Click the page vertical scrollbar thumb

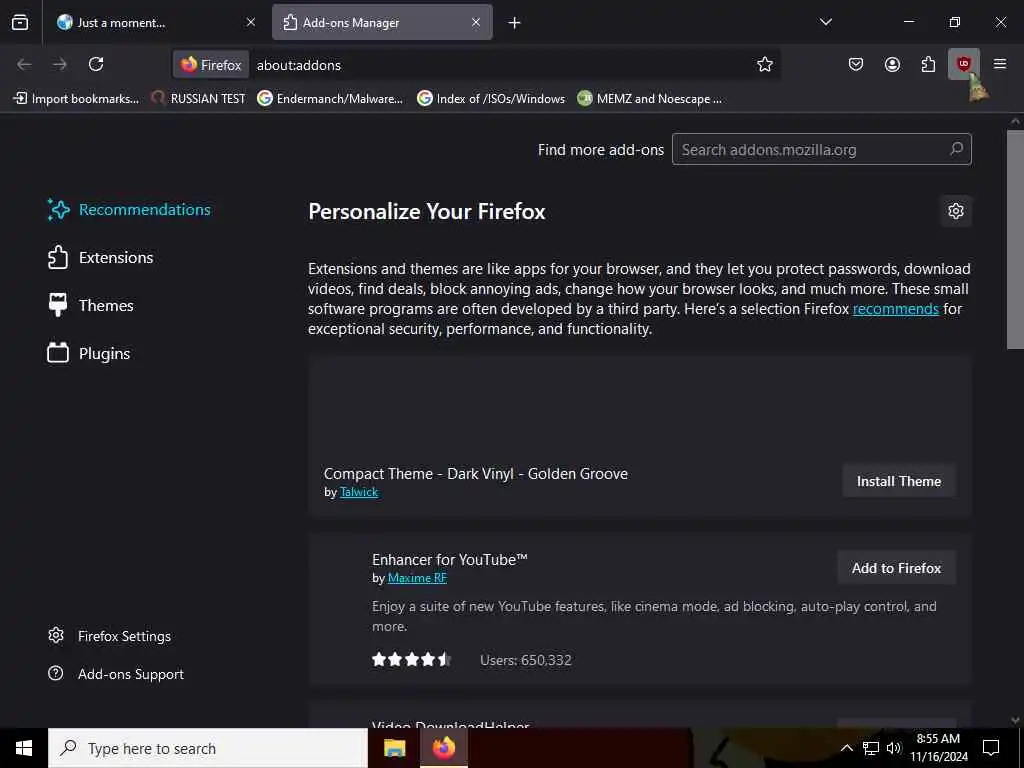point(1015,240)
